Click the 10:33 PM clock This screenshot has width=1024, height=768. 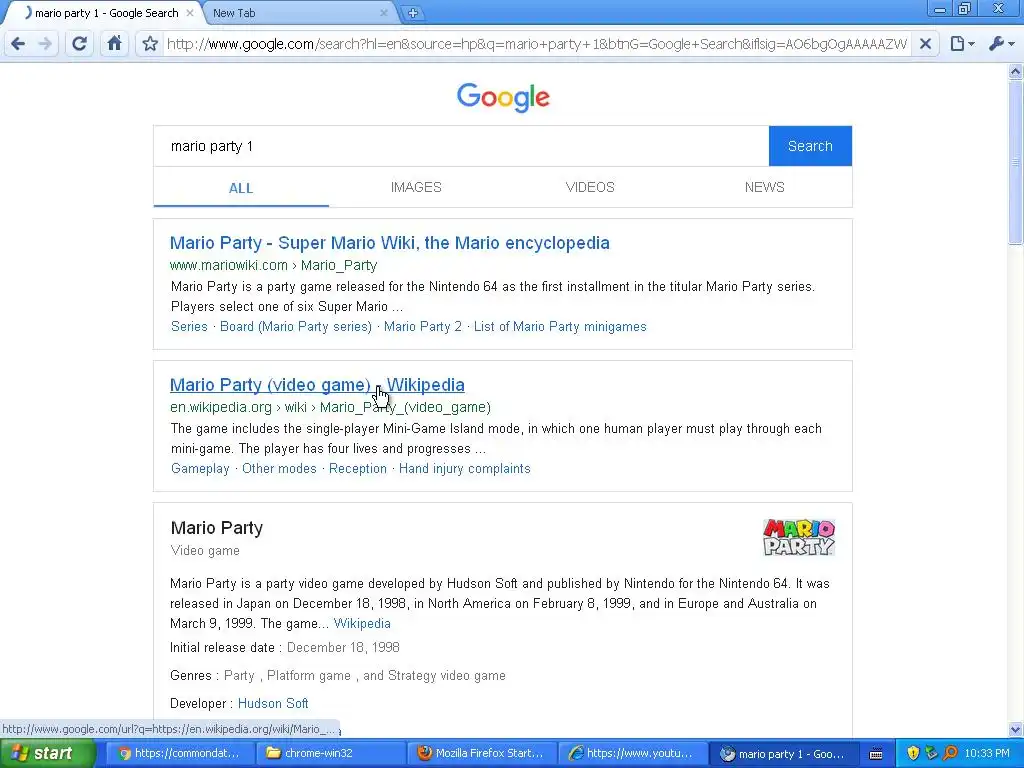click(x=987, y=754)
